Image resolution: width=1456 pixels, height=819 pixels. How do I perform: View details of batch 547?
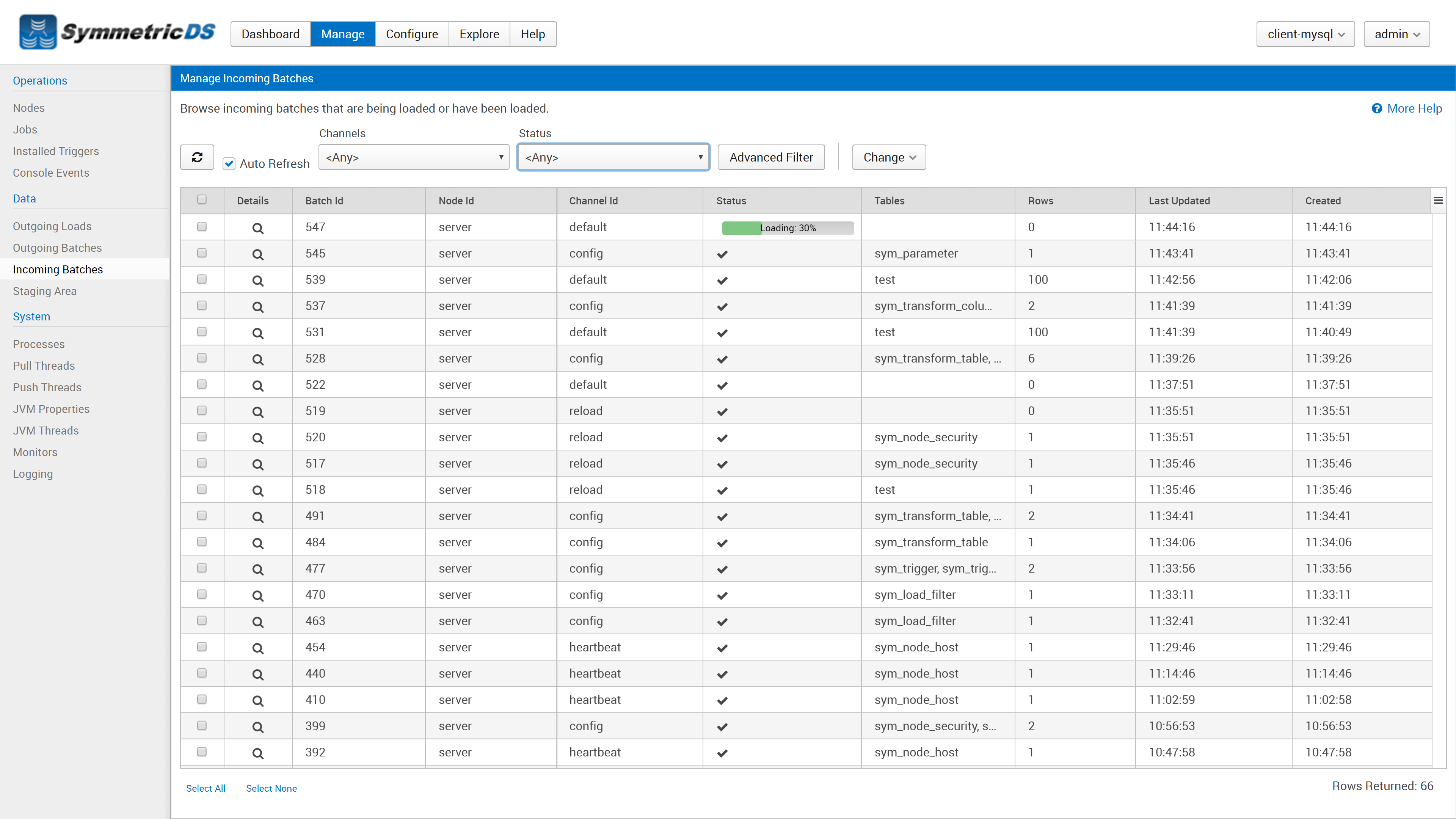point(258,228)
